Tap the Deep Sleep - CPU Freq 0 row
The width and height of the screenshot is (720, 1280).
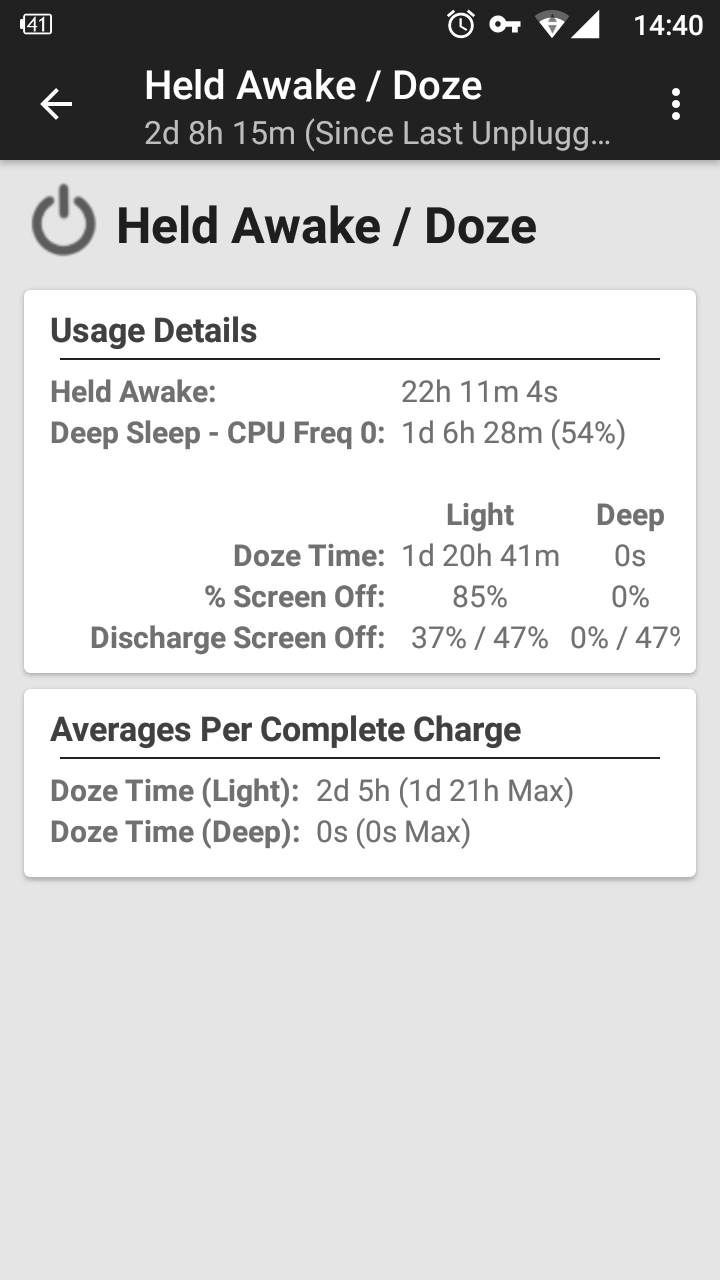click(x=338, y=434)
